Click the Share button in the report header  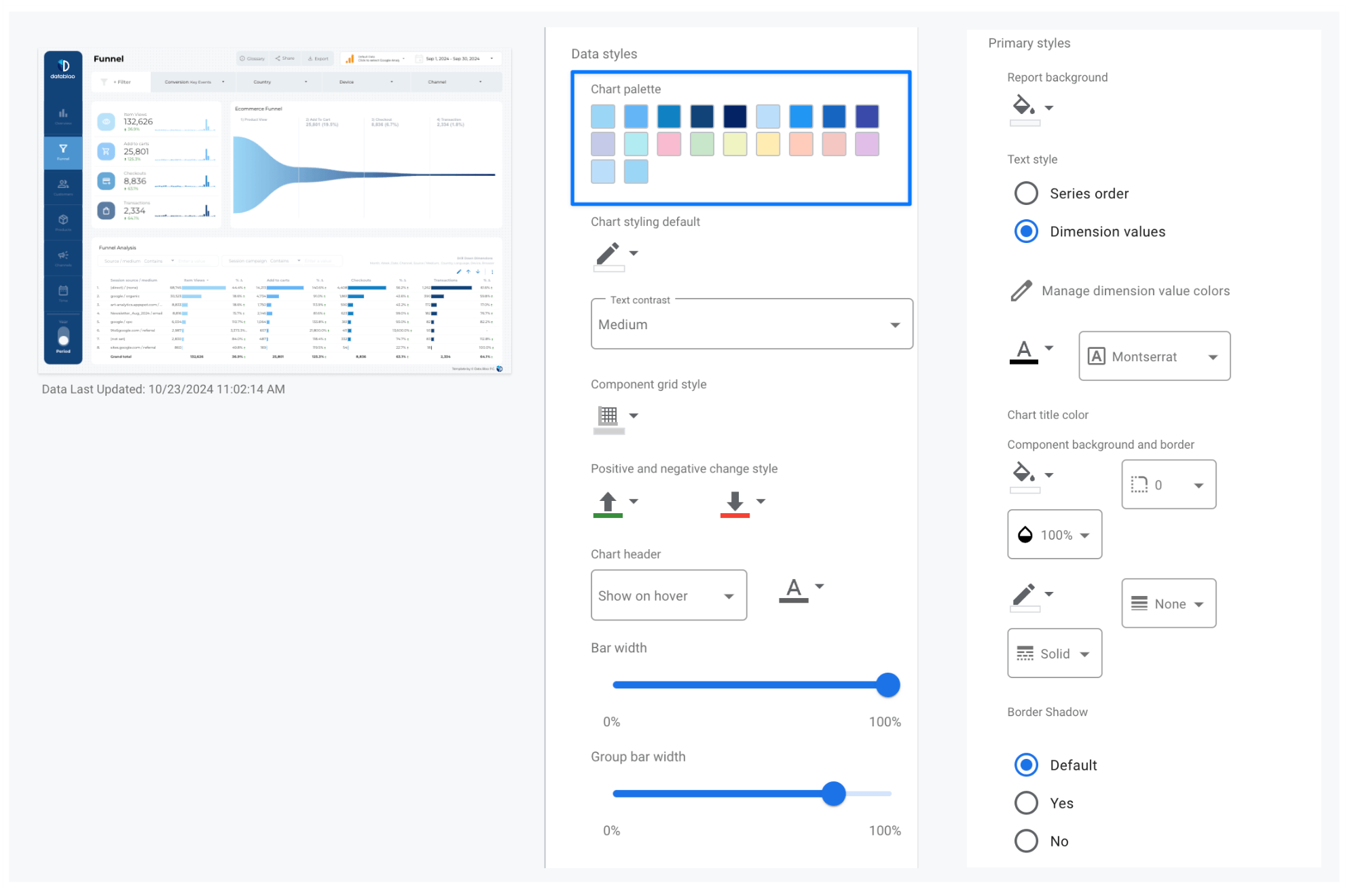tap(285, 58)
